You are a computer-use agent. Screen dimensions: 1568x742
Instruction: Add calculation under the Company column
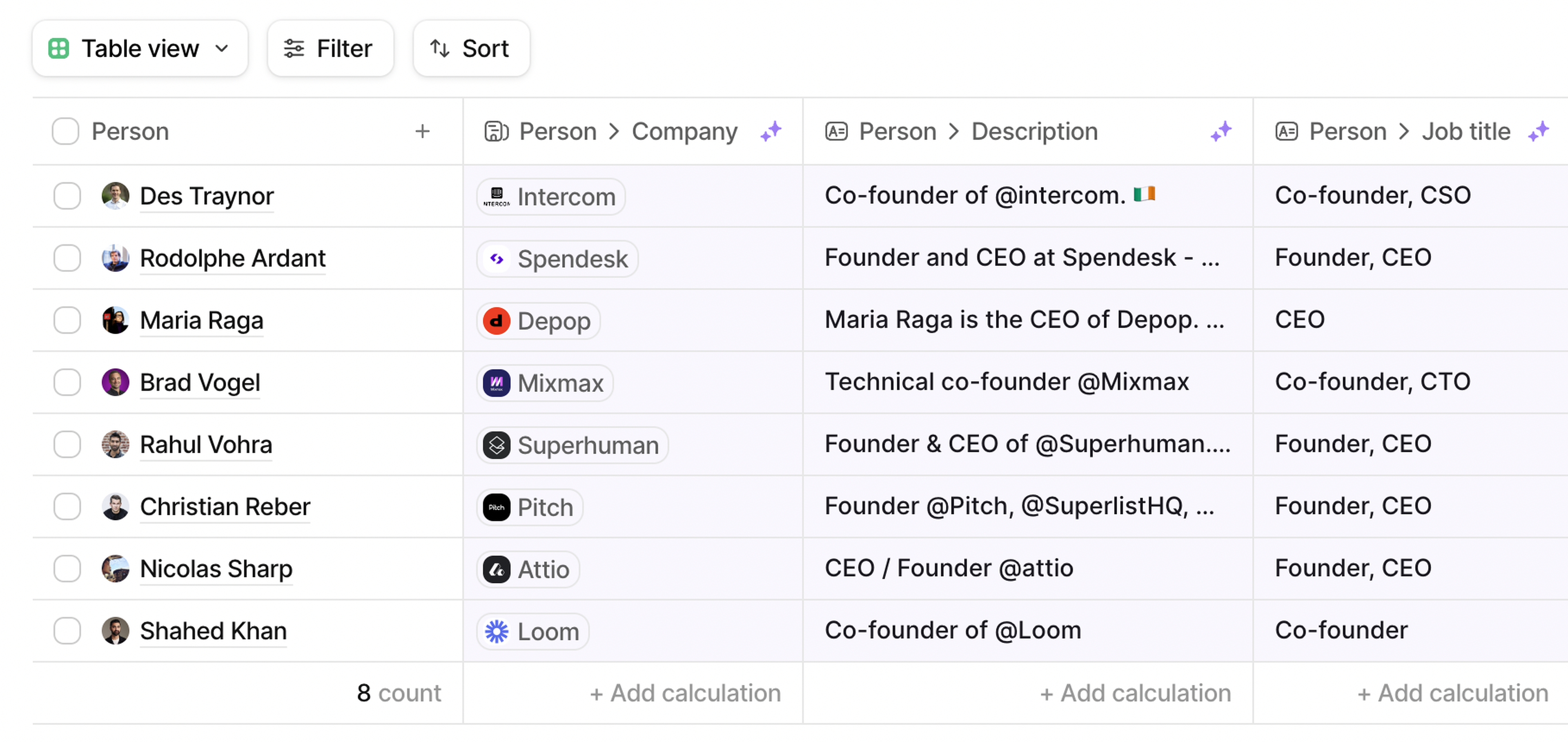(686, 693)
